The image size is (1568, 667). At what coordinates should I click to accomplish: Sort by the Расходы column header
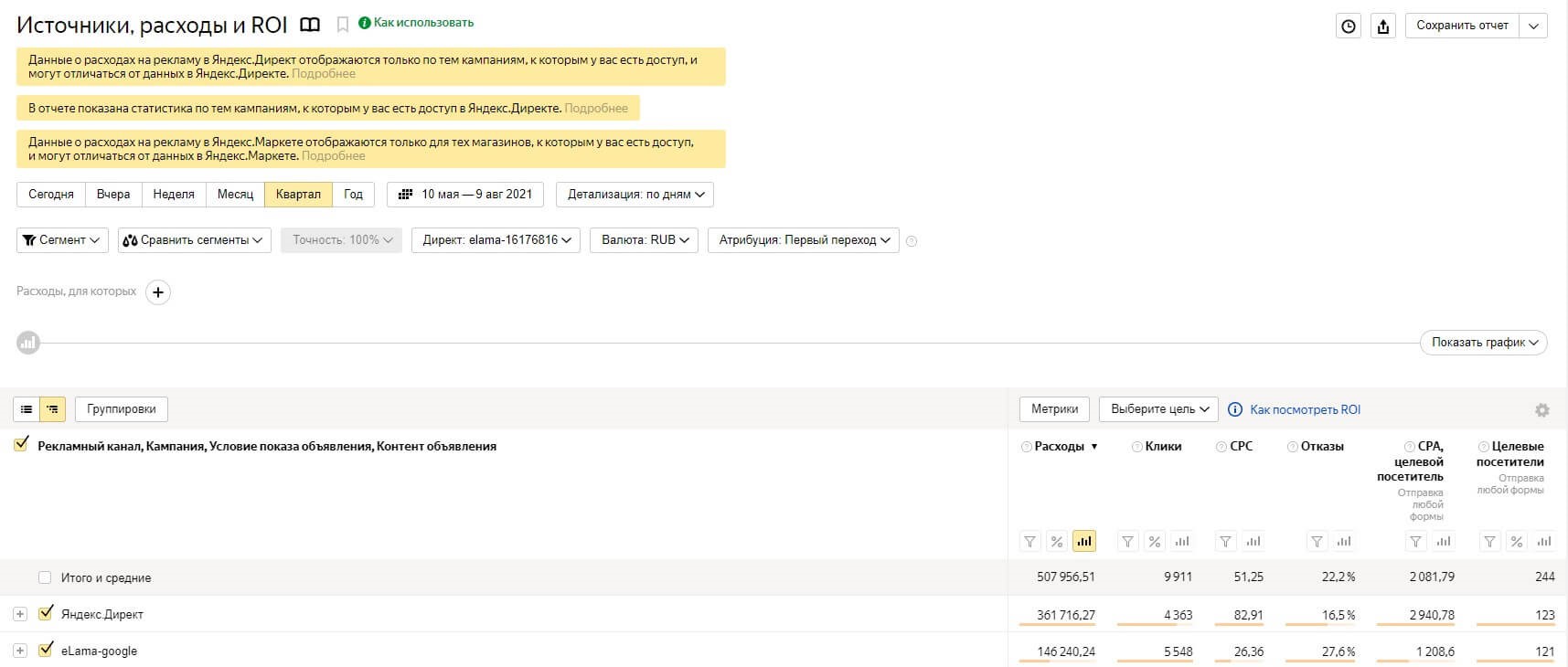point(1060,447)
